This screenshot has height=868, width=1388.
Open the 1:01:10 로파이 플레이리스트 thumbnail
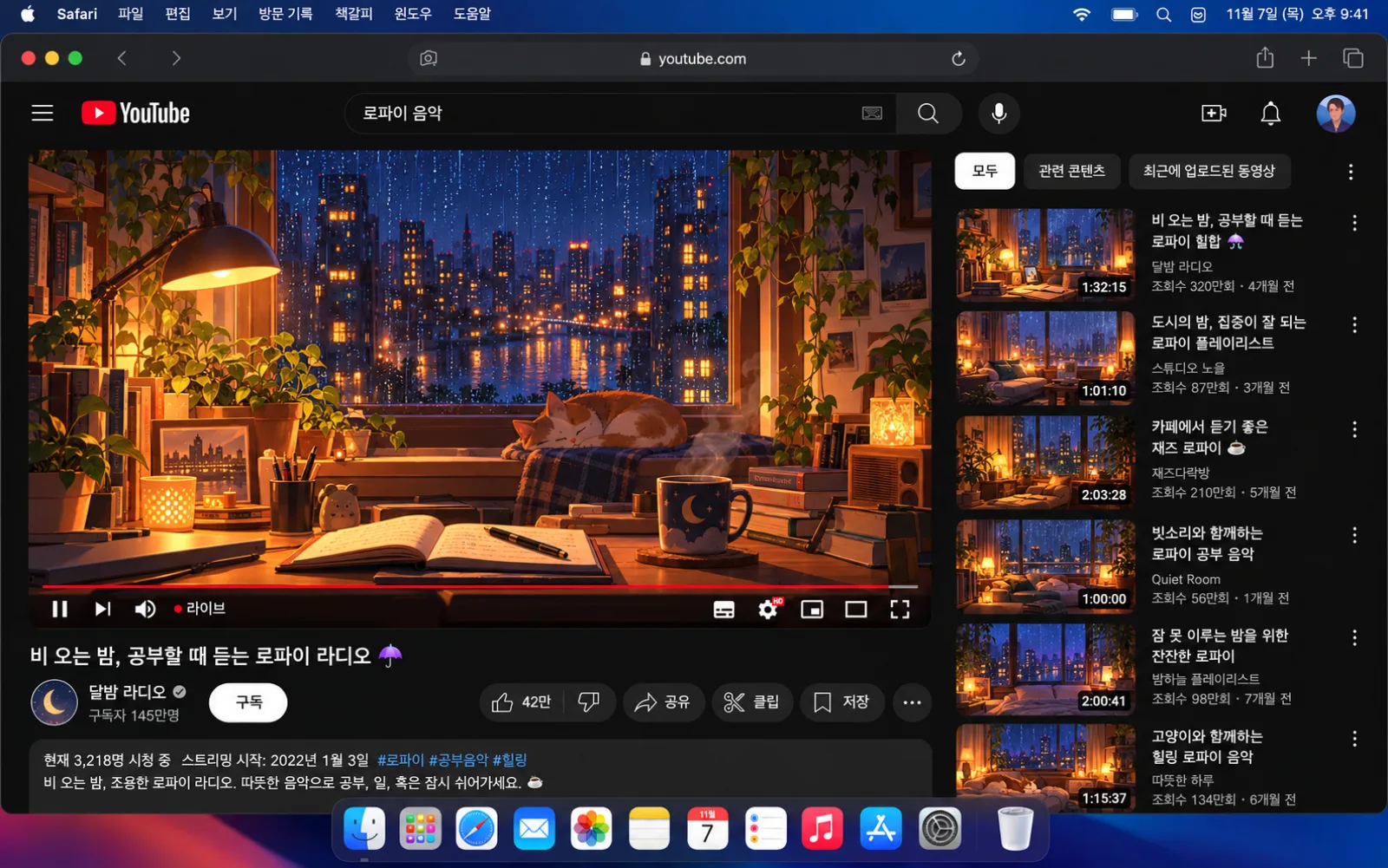click(1045, 358)
